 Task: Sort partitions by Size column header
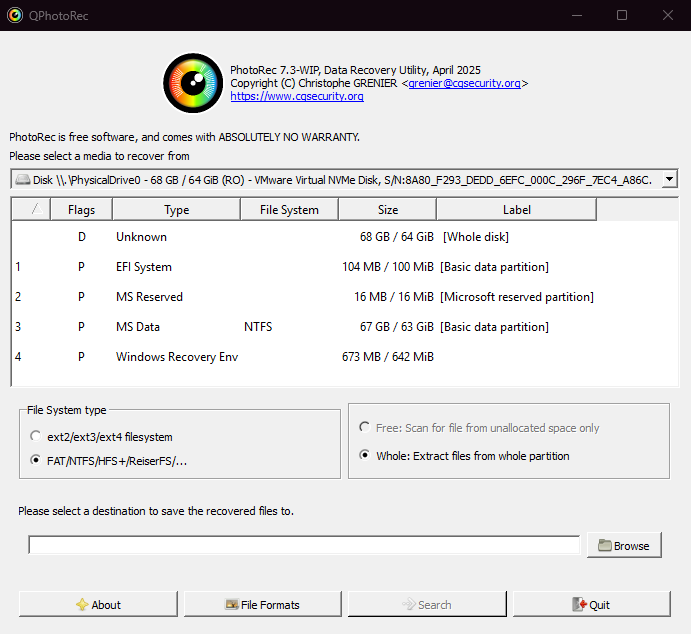[387, 210]
